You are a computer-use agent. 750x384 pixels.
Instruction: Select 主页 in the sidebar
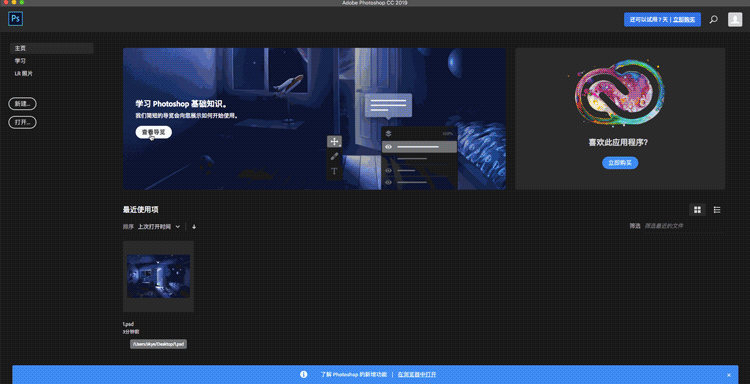pyautogui.click(x=52, y=48)
